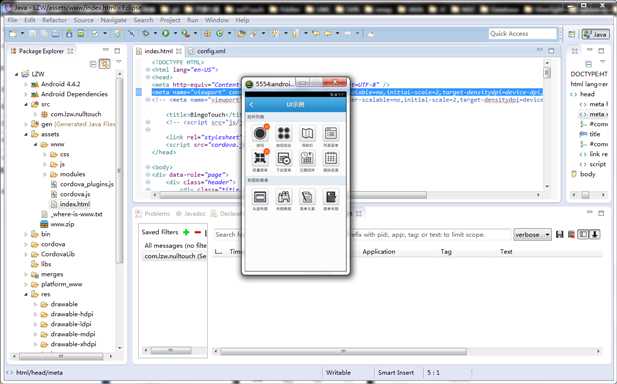
Task: Click the Open Perspective icon
Action: pos(572,35)
